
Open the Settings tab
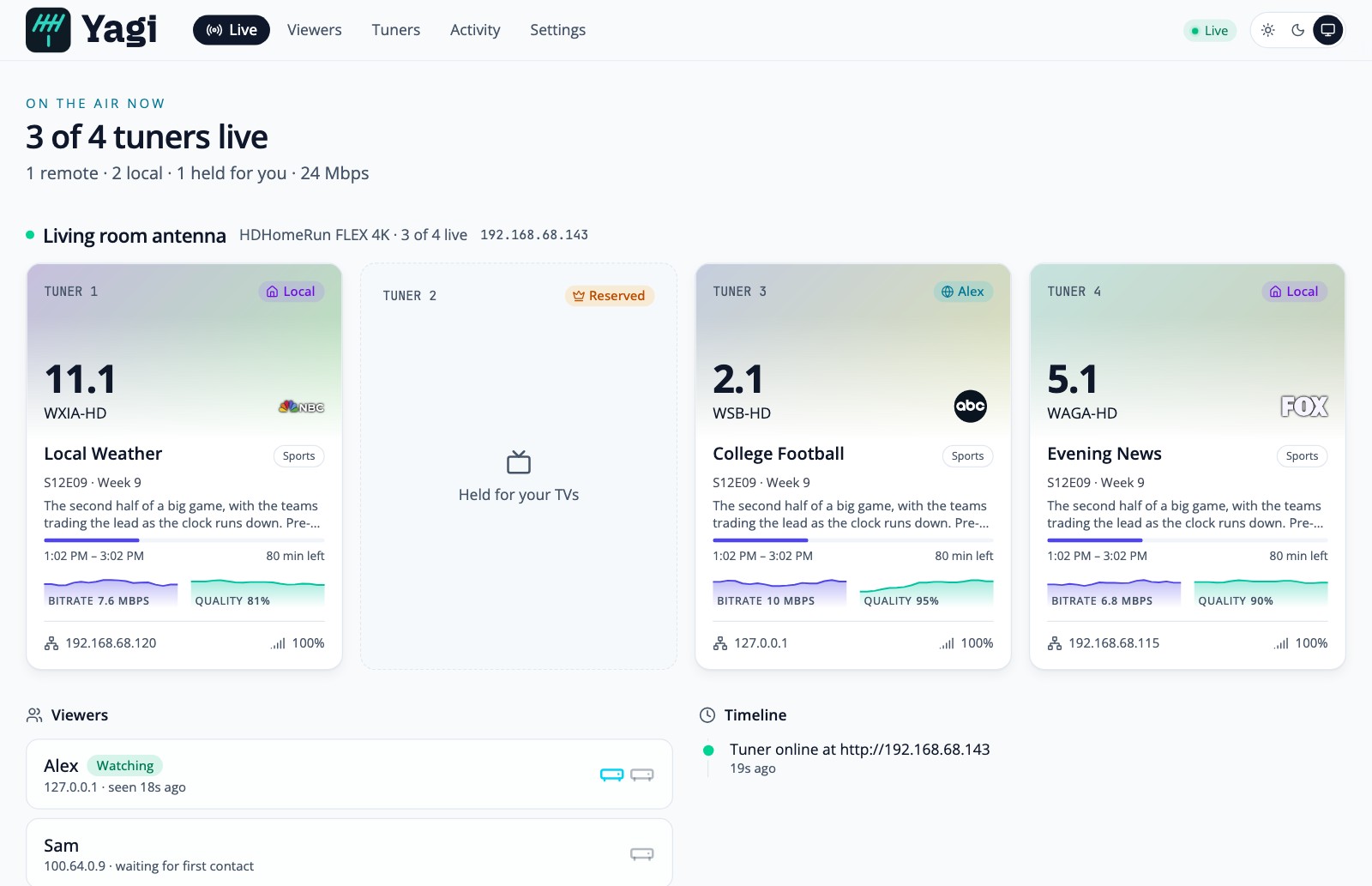557,30
